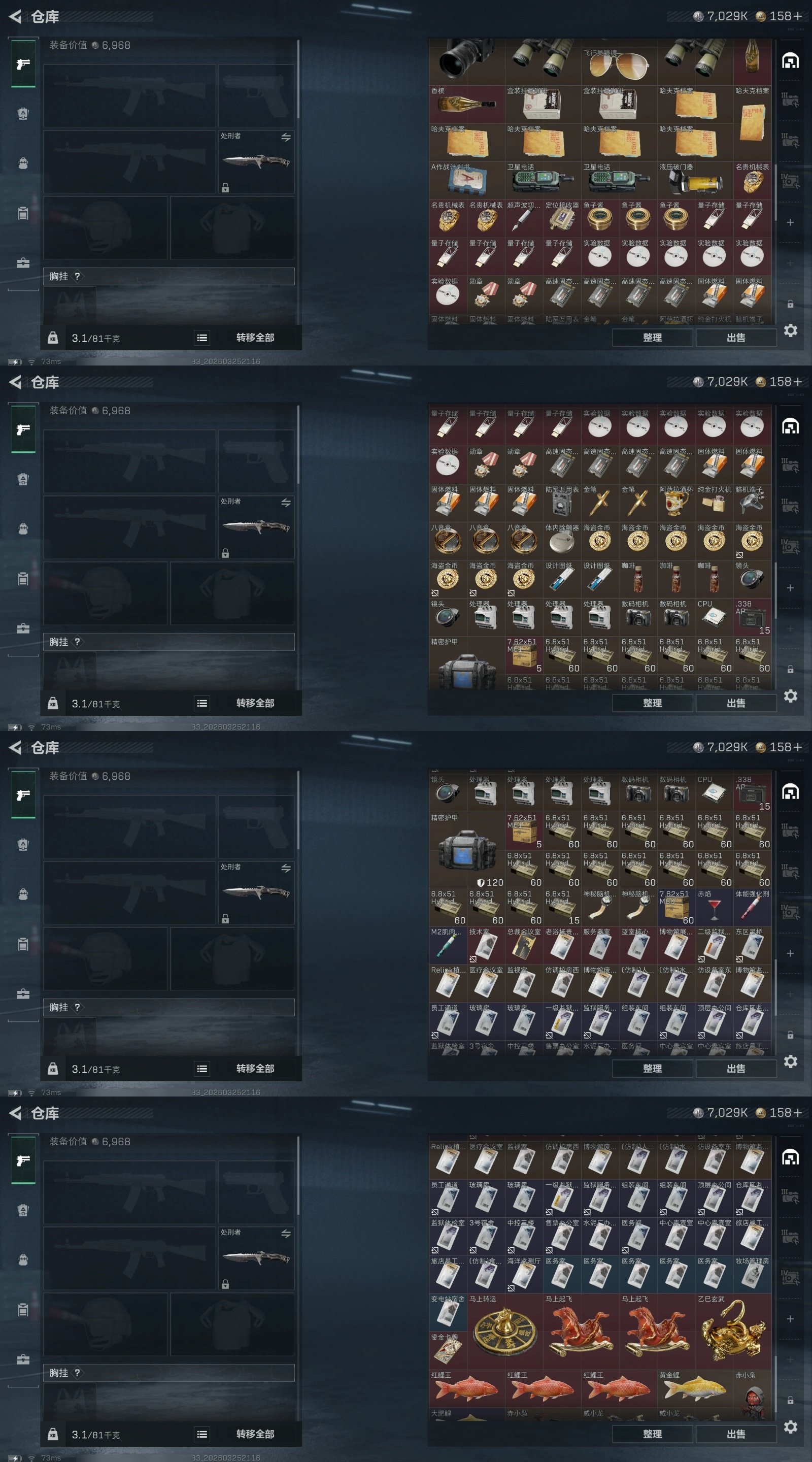Screen dimensions: 812x1462
Task: Toggle lock icon above topmost settings gear
Action: pos(790,304)
